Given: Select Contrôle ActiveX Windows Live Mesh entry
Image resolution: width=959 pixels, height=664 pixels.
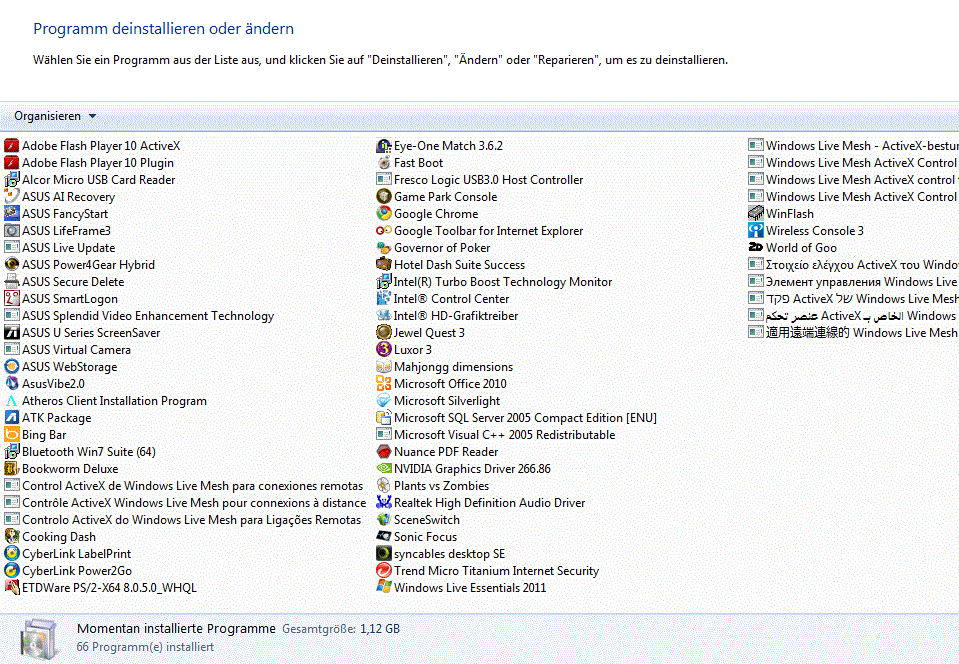Looking at the screenshot, I should coord(185,503).
